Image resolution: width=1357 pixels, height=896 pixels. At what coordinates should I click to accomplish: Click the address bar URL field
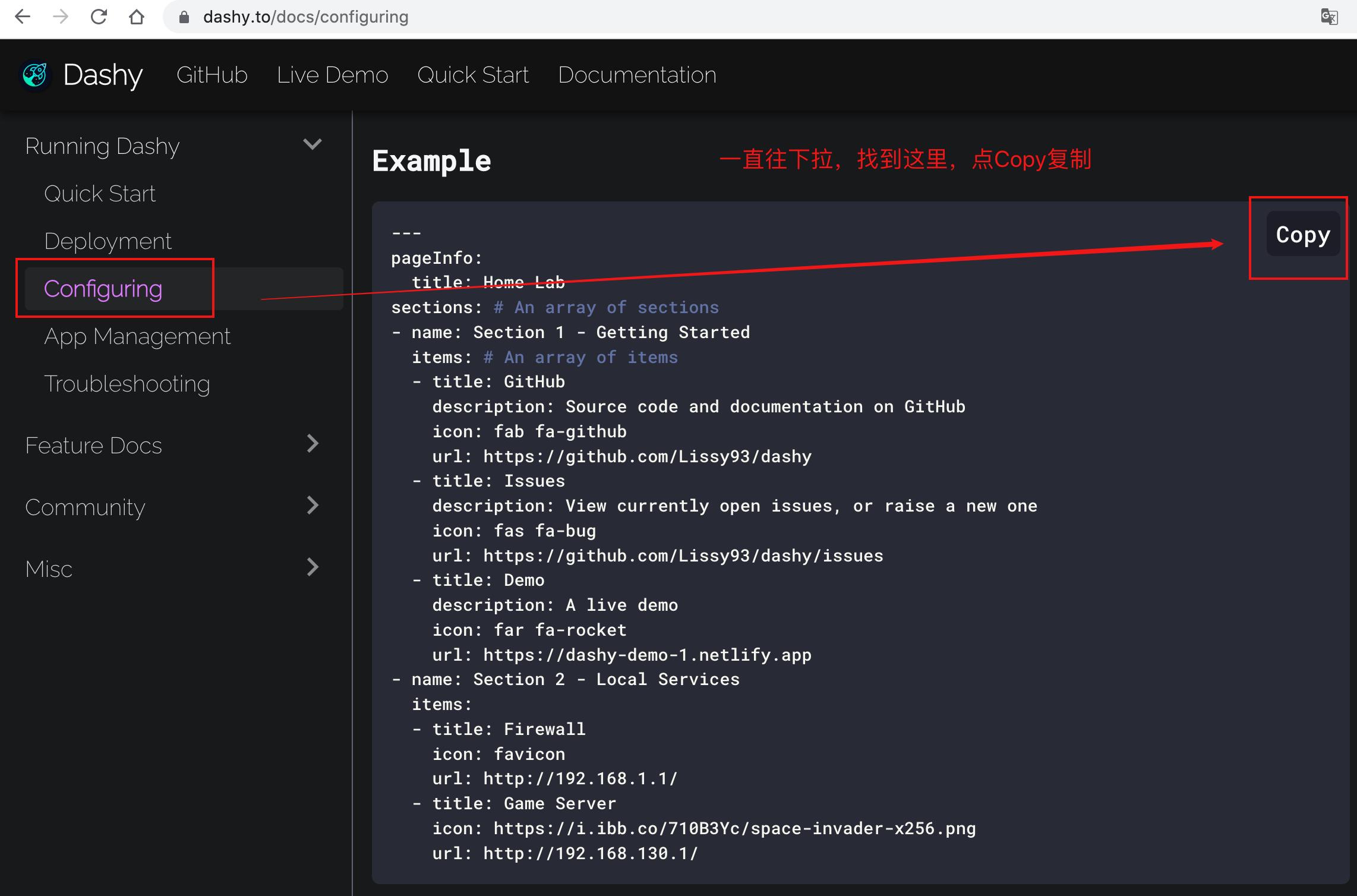(535, 17)
